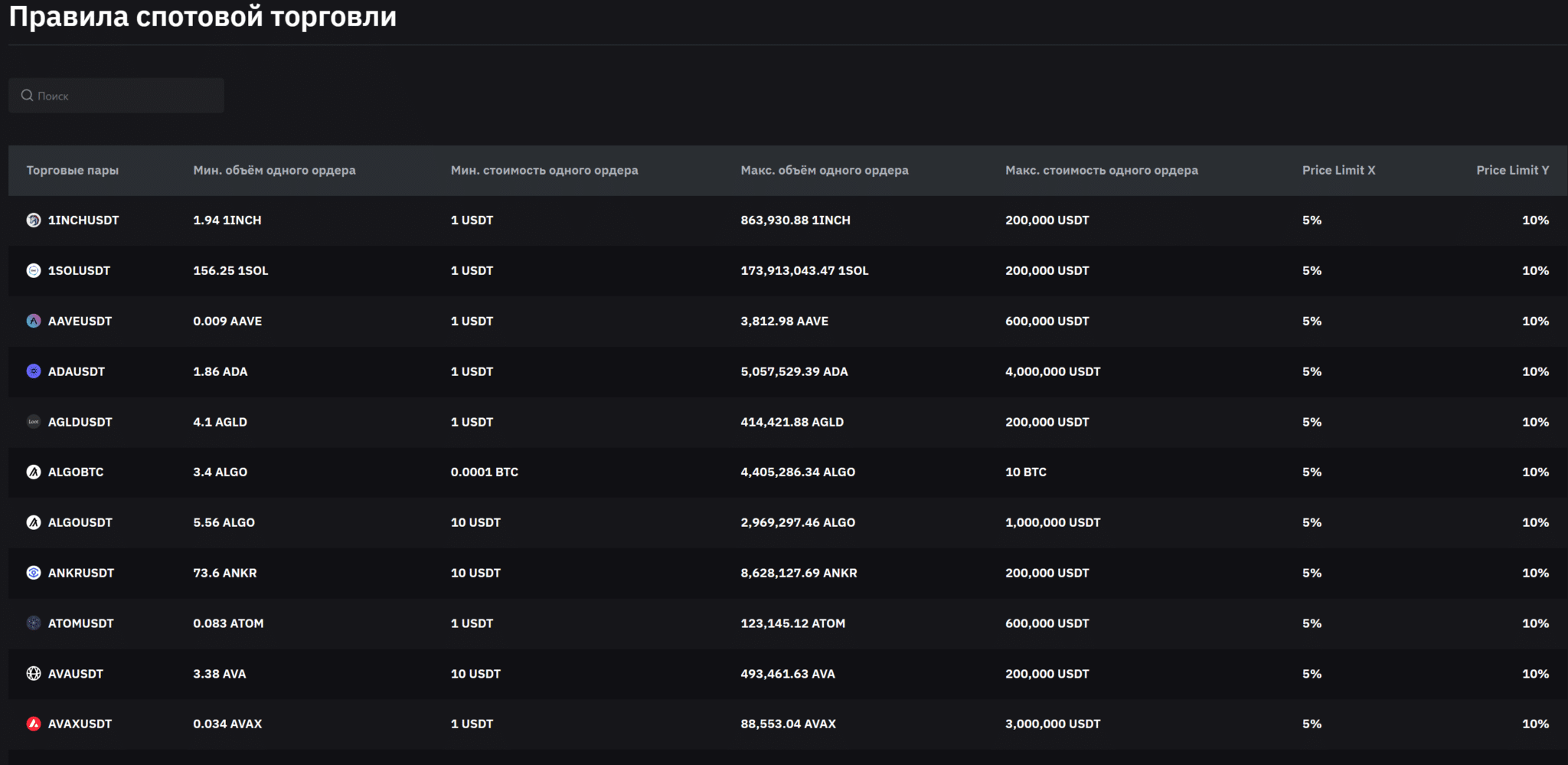
Task: Click the AVA coin icon
Action: tap(34, 674)
